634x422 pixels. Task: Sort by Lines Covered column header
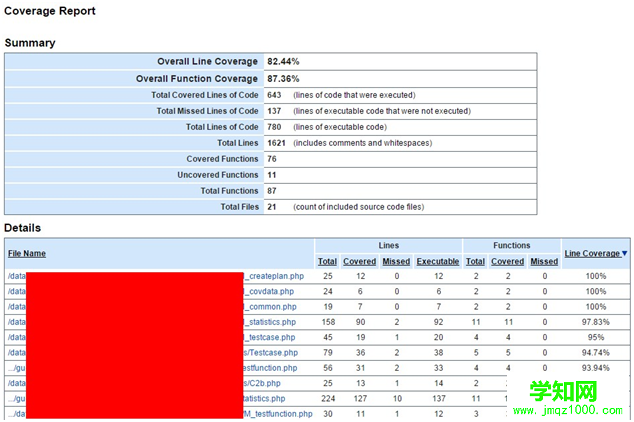pos(359,262)
